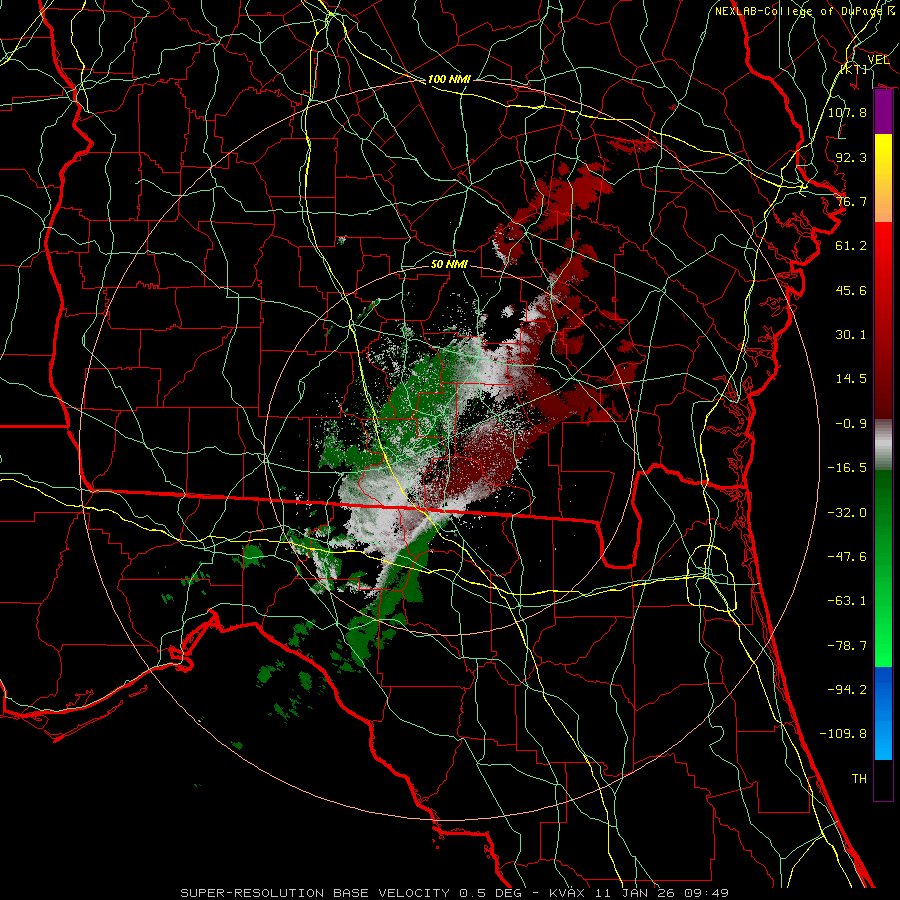Click the 61.2 legend value
Viewport: 900px width, 900px height.
point(851,245)
